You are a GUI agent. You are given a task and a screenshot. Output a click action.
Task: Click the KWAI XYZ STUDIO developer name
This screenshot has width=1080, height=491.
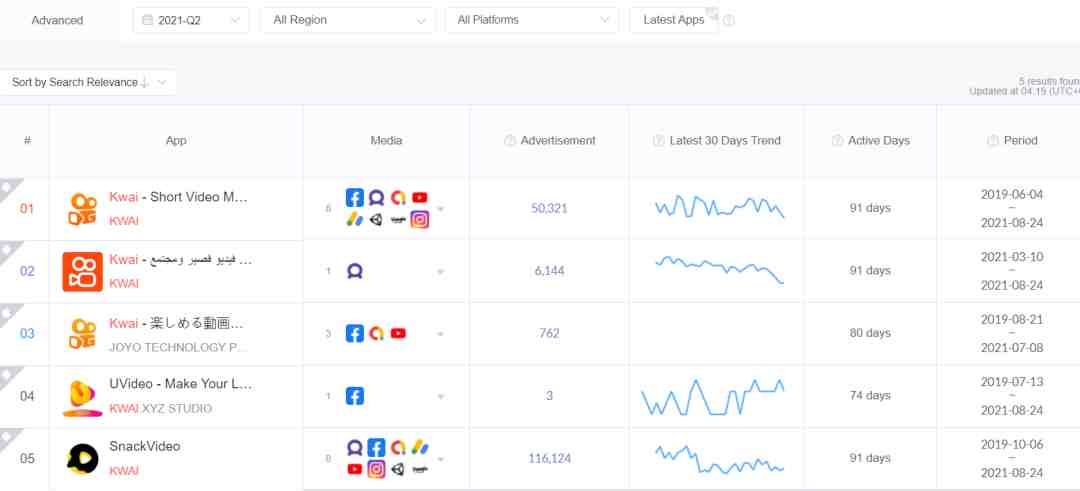(x=160, y=408)
